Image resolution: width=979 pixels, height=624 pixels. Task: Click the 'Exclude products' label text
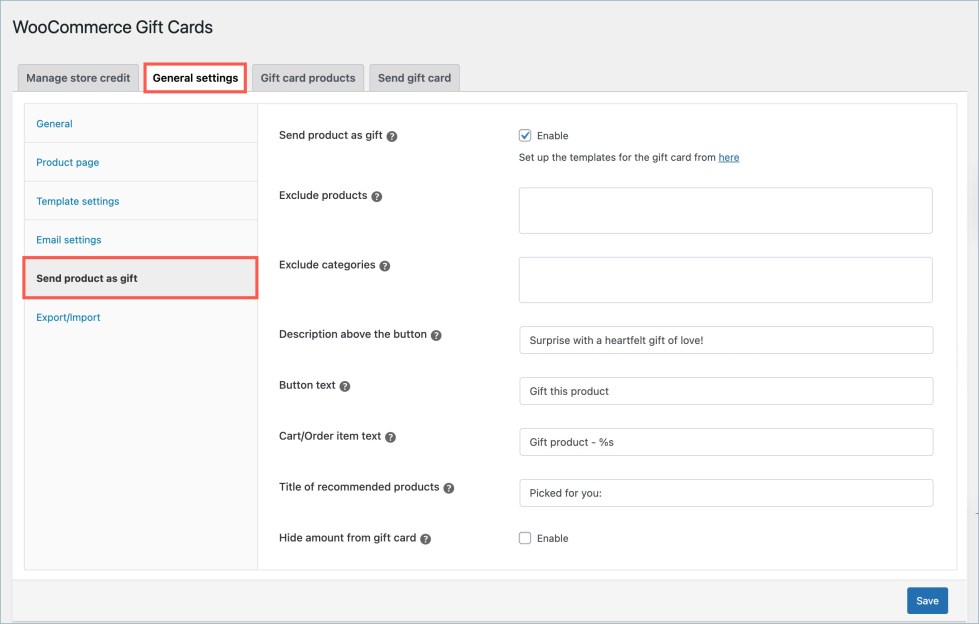pos(323,196)
